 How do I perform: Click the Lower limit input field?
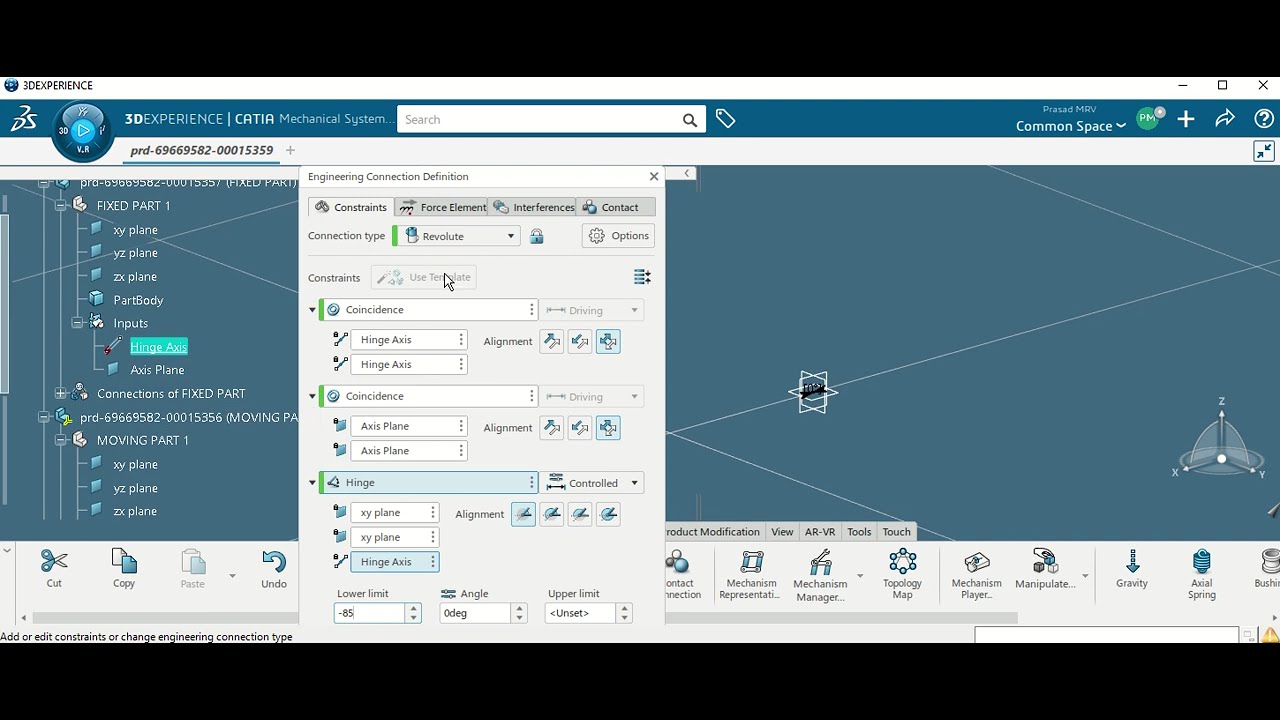pos(369,613)
